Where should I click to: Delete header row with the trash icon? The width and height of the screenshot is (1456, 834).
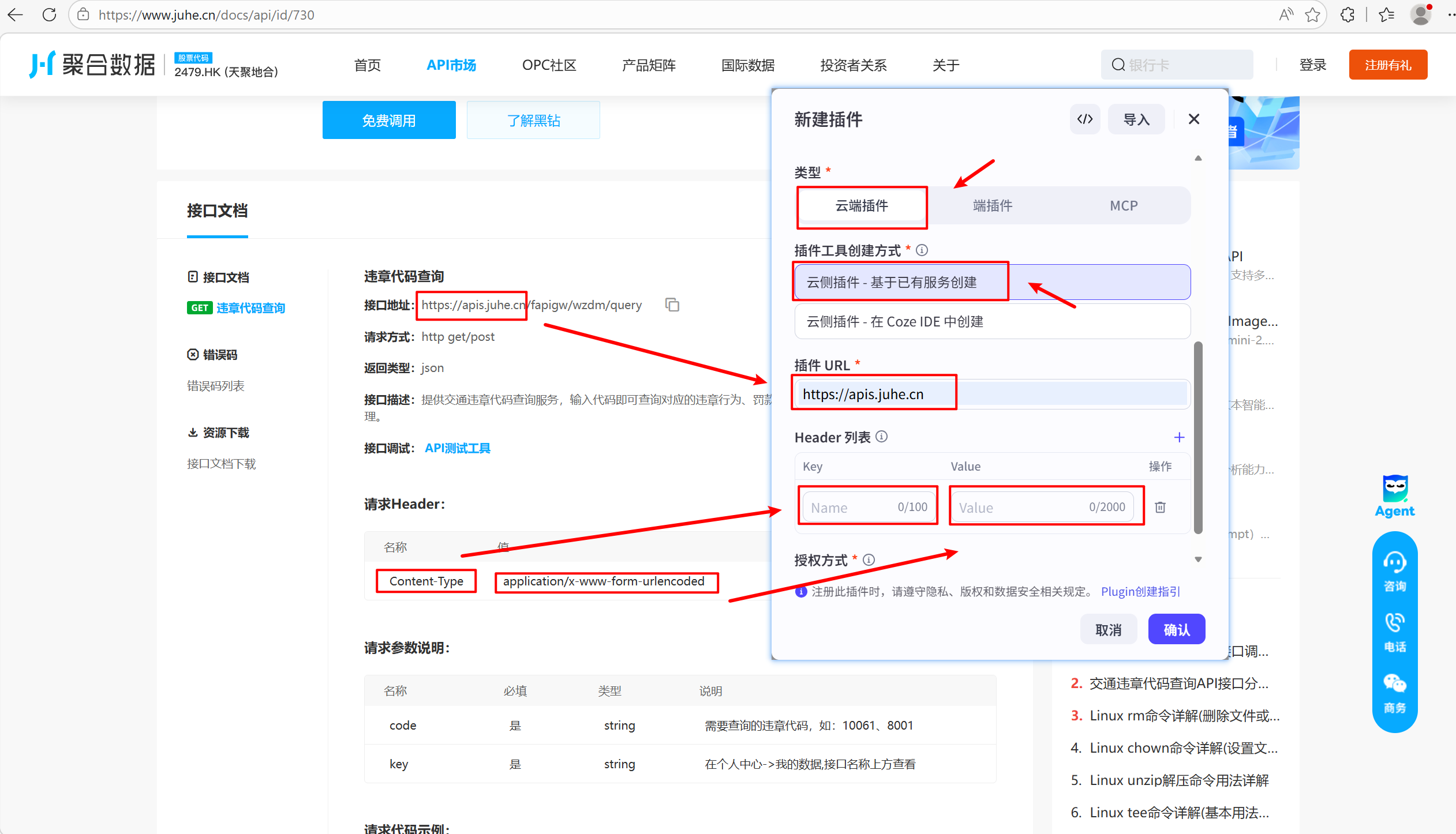point(1160,507)
